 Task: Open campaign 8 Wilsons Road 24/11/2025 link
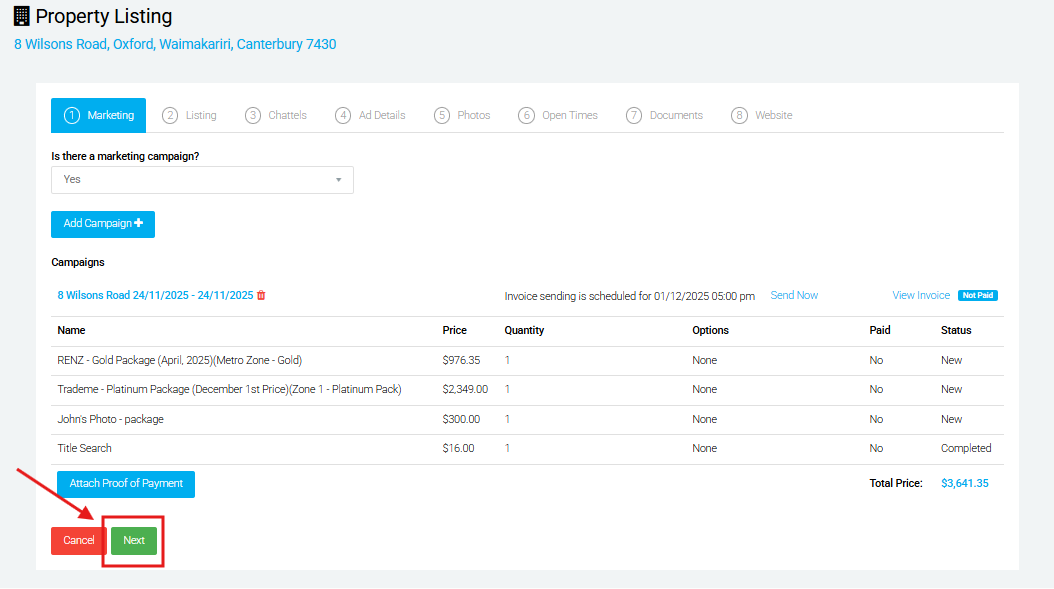(x=155, y=295)
